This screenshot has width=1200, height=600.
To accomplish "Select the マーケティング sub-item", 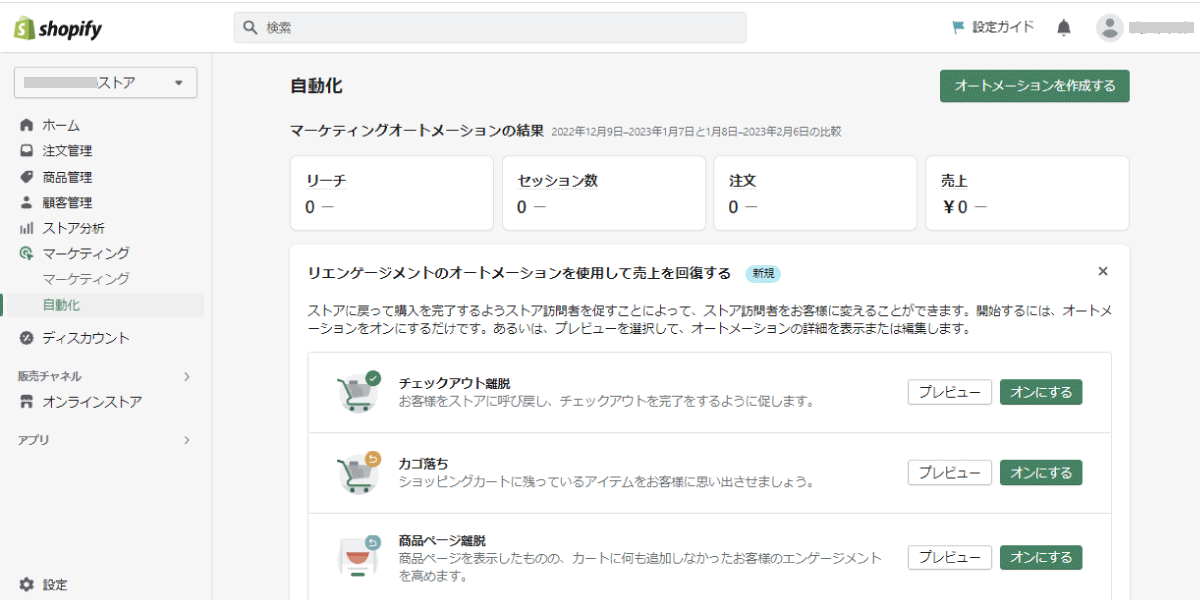I will point(86,279).
